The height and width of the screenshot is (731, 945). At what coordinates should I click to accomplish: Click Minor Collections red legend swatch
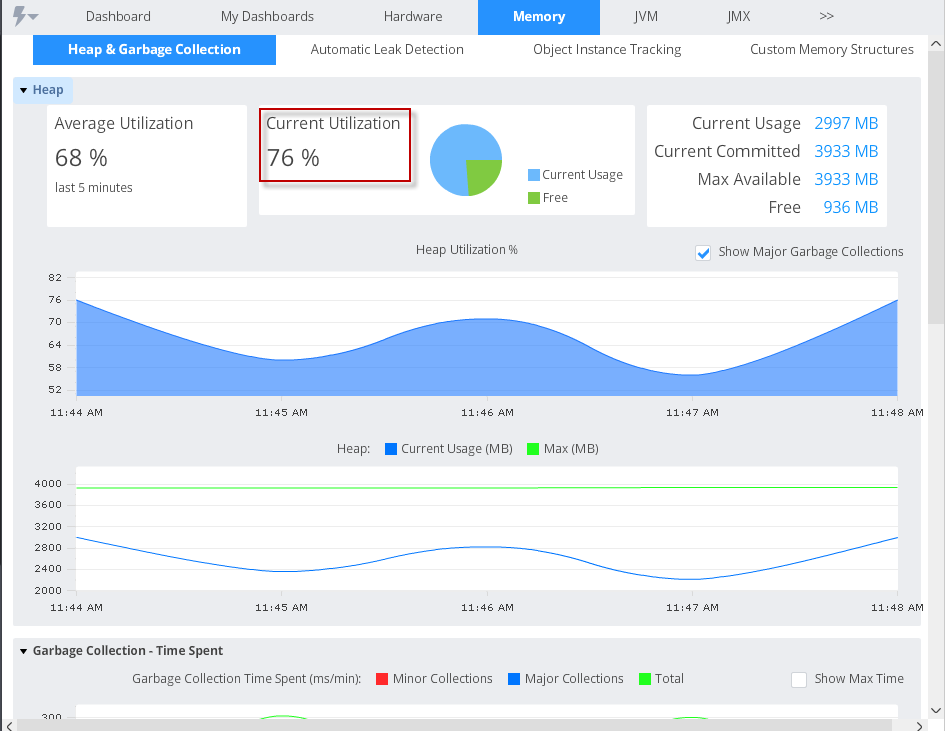tap(381, 679)
